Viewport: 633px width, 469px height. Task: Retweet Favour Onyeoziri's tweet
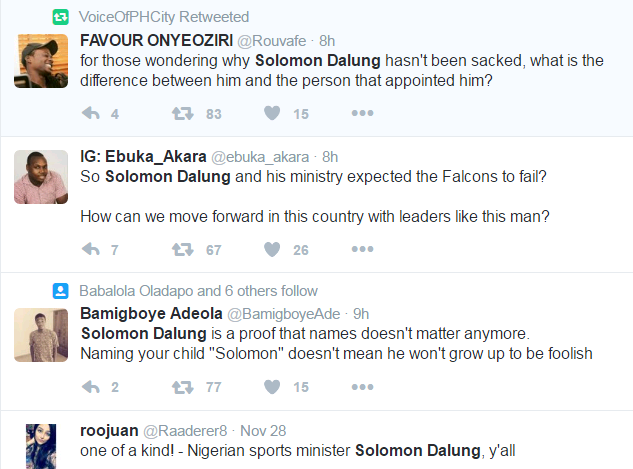point(182,114)
